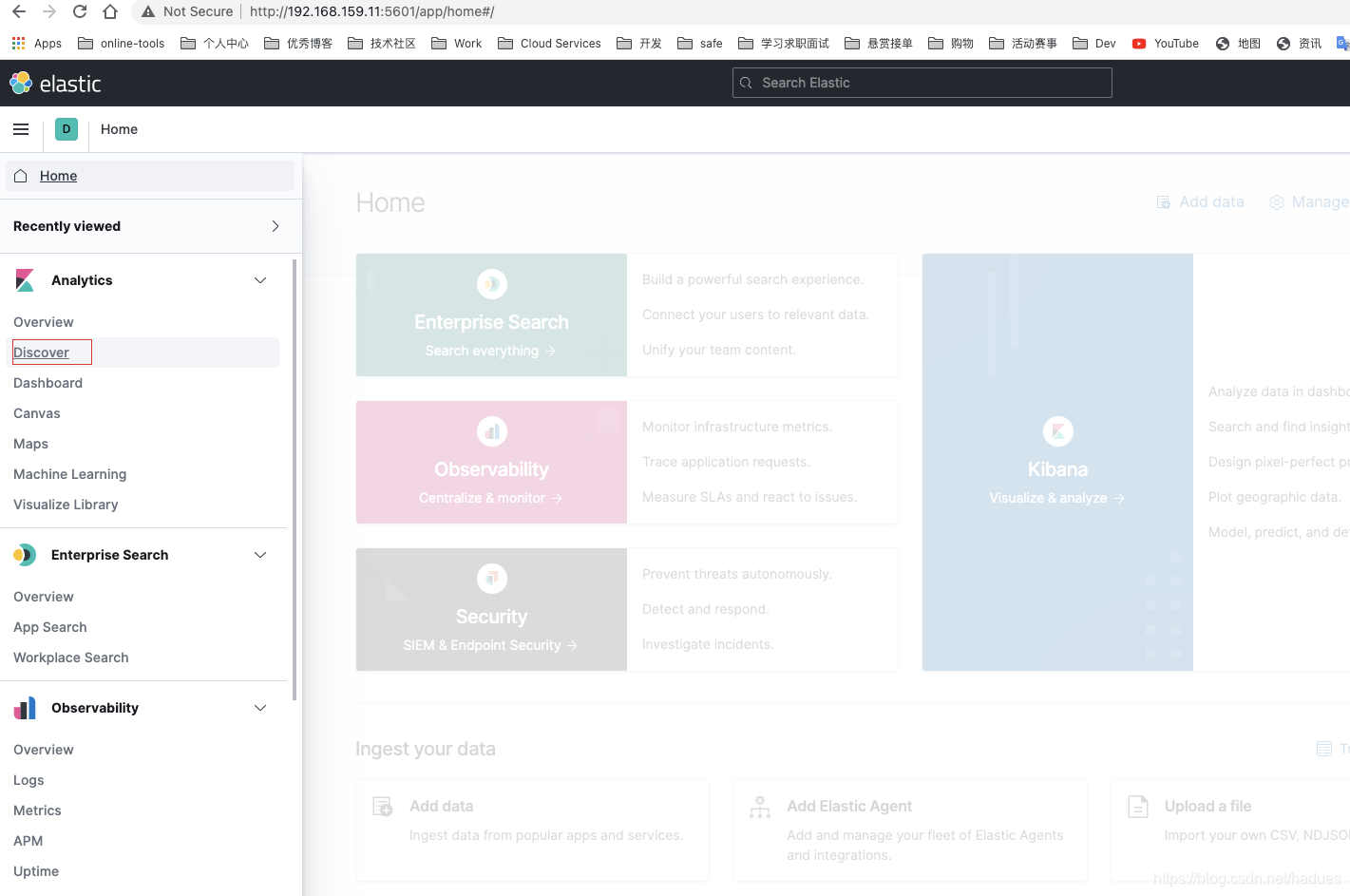Open App Search under Enterprise Search

coord(50,627)
